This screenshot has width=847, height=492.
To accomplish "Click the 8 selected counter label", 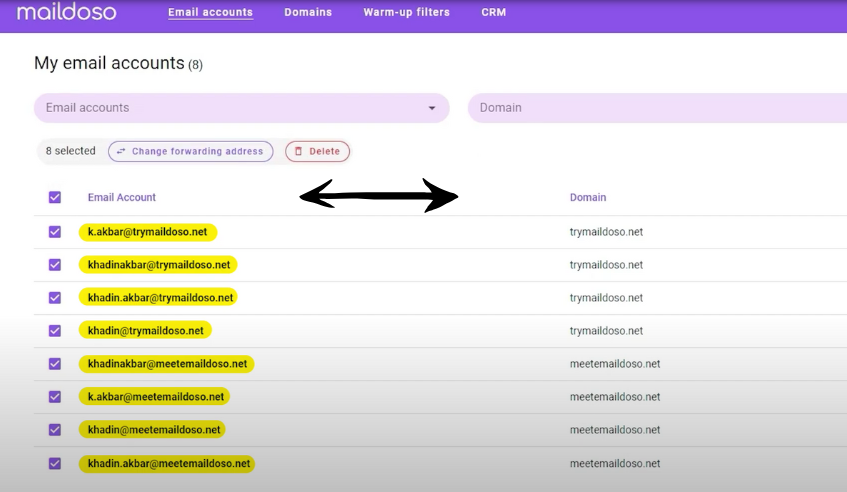I will (x=70, y=151).
